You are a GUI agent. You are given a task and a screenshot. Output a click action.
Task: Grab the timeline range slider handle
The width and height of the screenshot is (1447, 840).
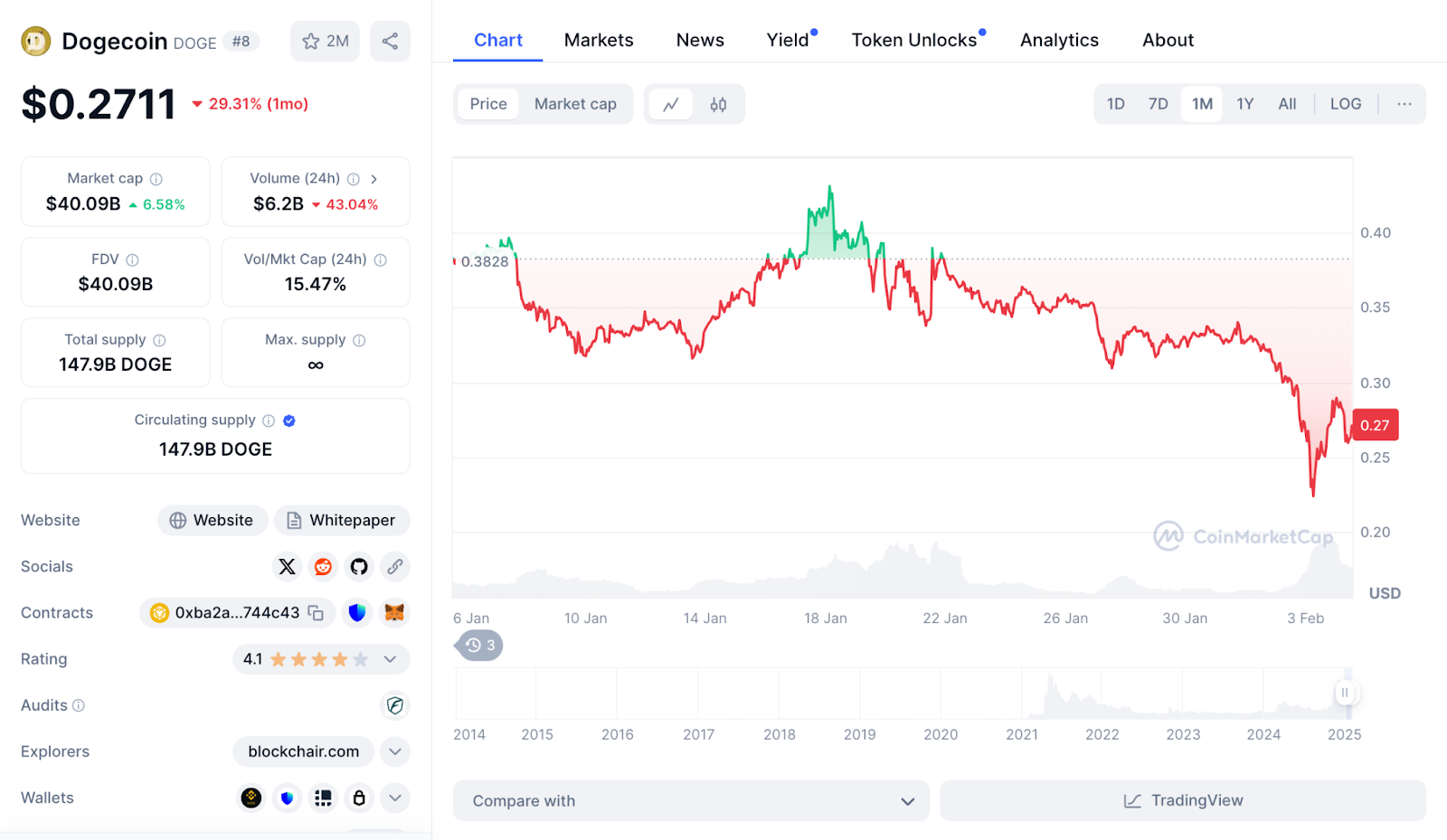click(x=1345, y=694)
